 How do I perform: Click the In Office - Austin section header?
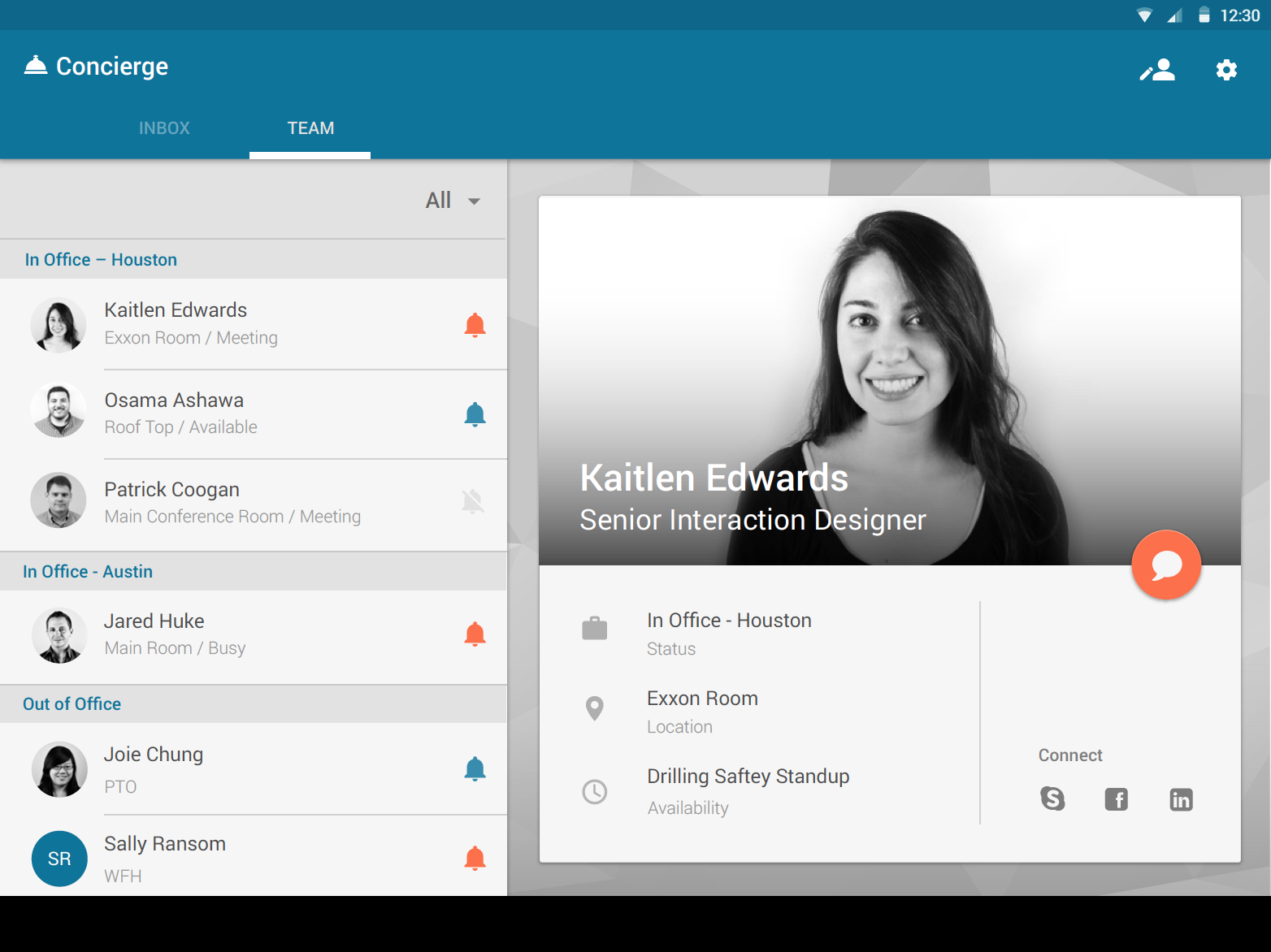click(x=254, y=571)
